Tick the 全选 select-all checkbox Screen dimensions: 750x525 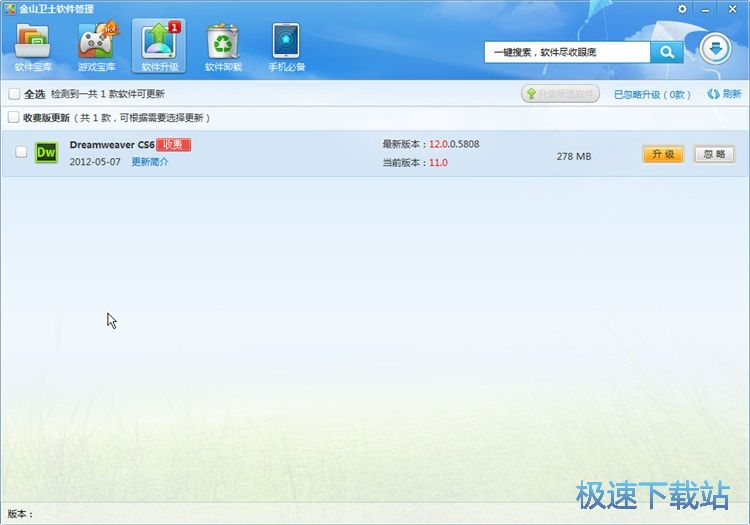pyautogui.click(x=14, y=94)
